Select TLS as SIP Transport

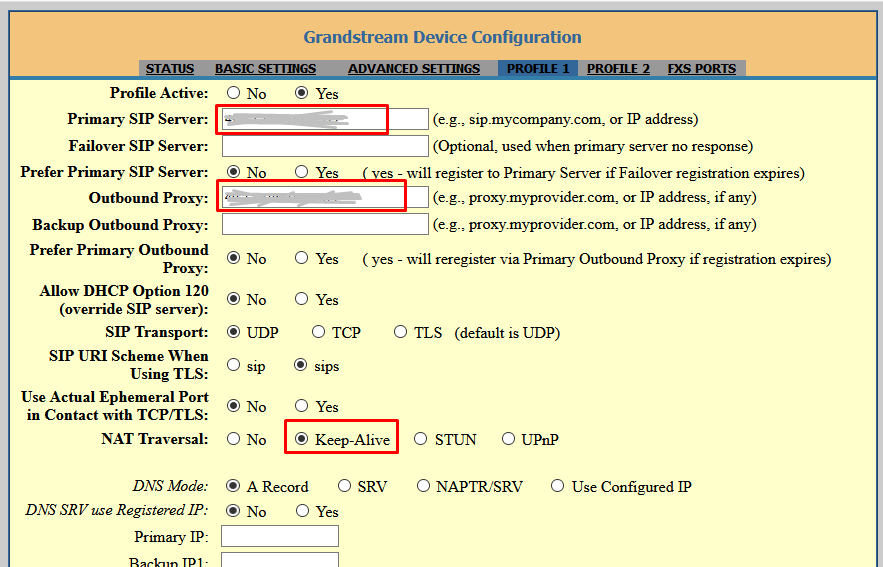(x=401, y=332)
